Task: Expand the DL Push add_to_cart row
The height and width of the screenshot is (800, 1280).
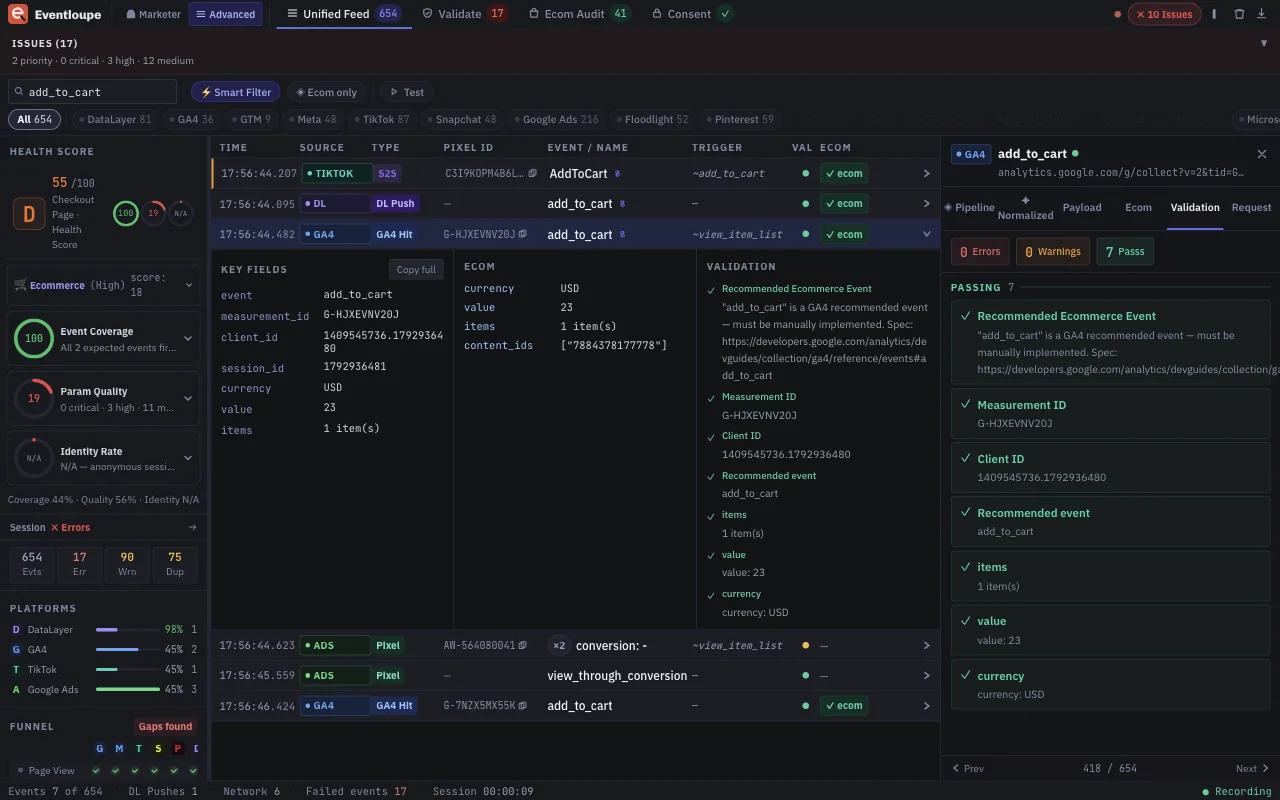Action: 927,204
